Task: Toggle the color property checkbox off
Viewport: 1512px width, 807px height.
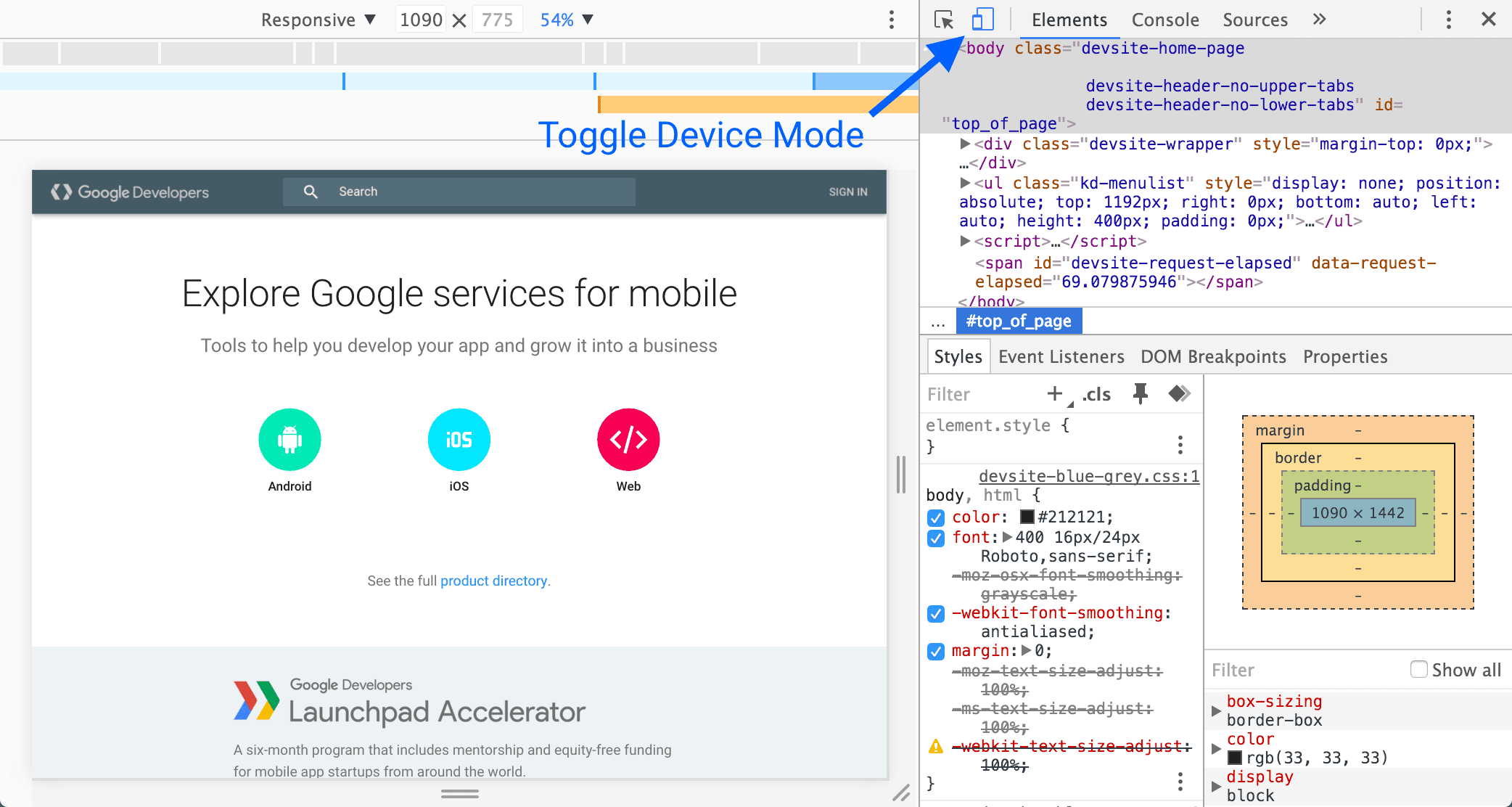Action: pyautogui.click(x=936, y=516)
